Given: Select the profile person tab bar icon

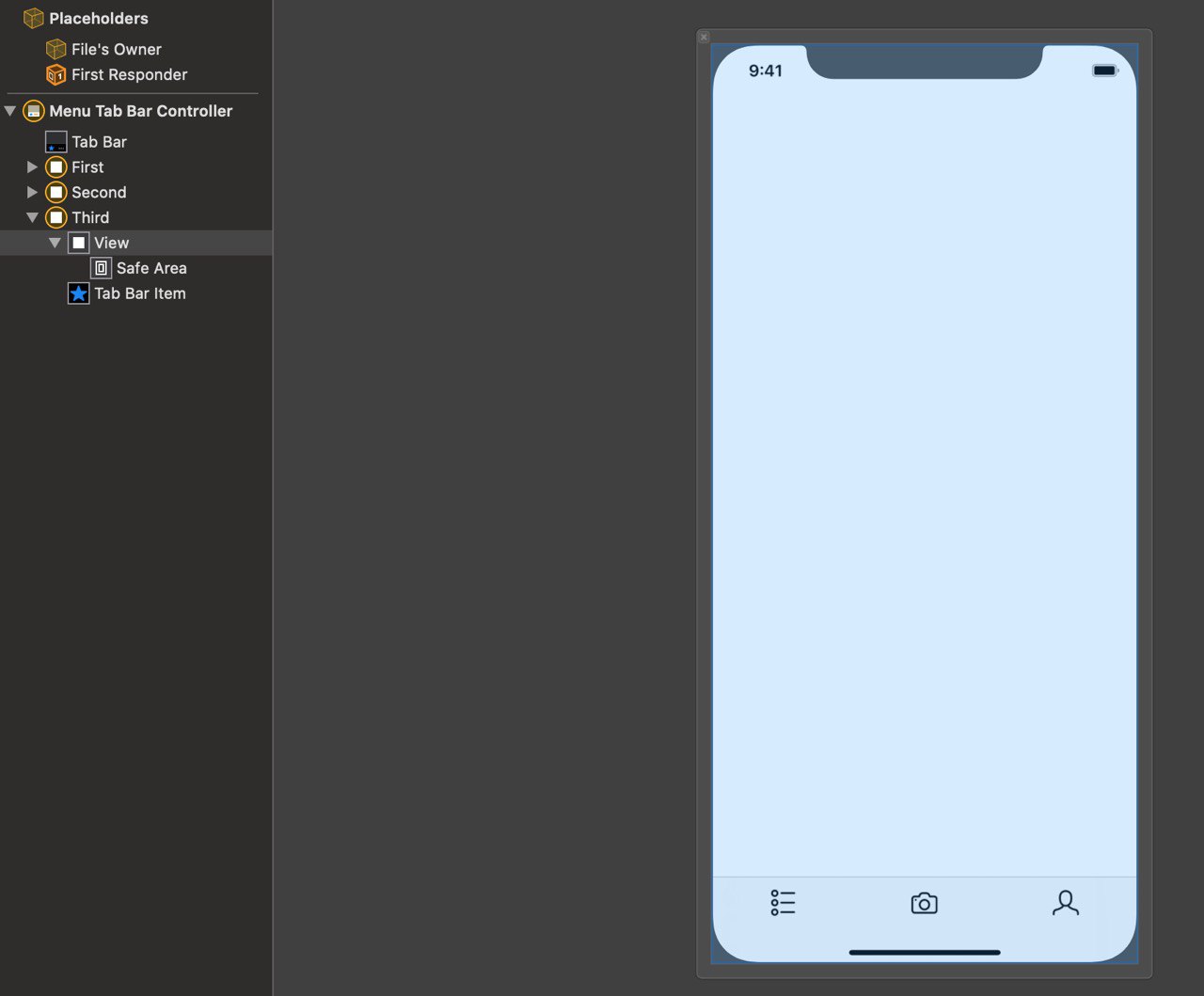Looking at the screenshot, I should pos(1066,903).
